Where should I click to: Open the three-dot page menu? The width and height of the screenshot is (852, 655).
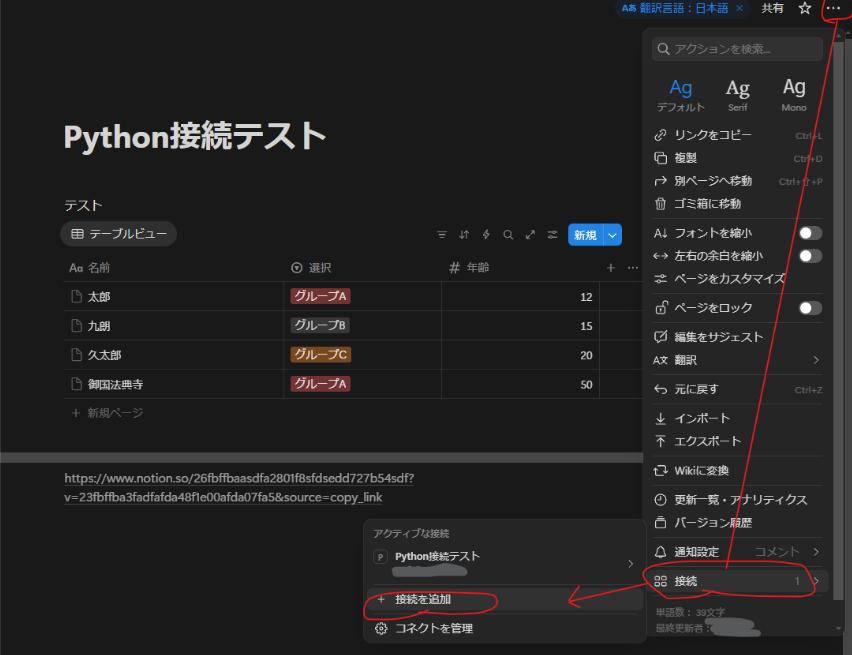(833, 8)
